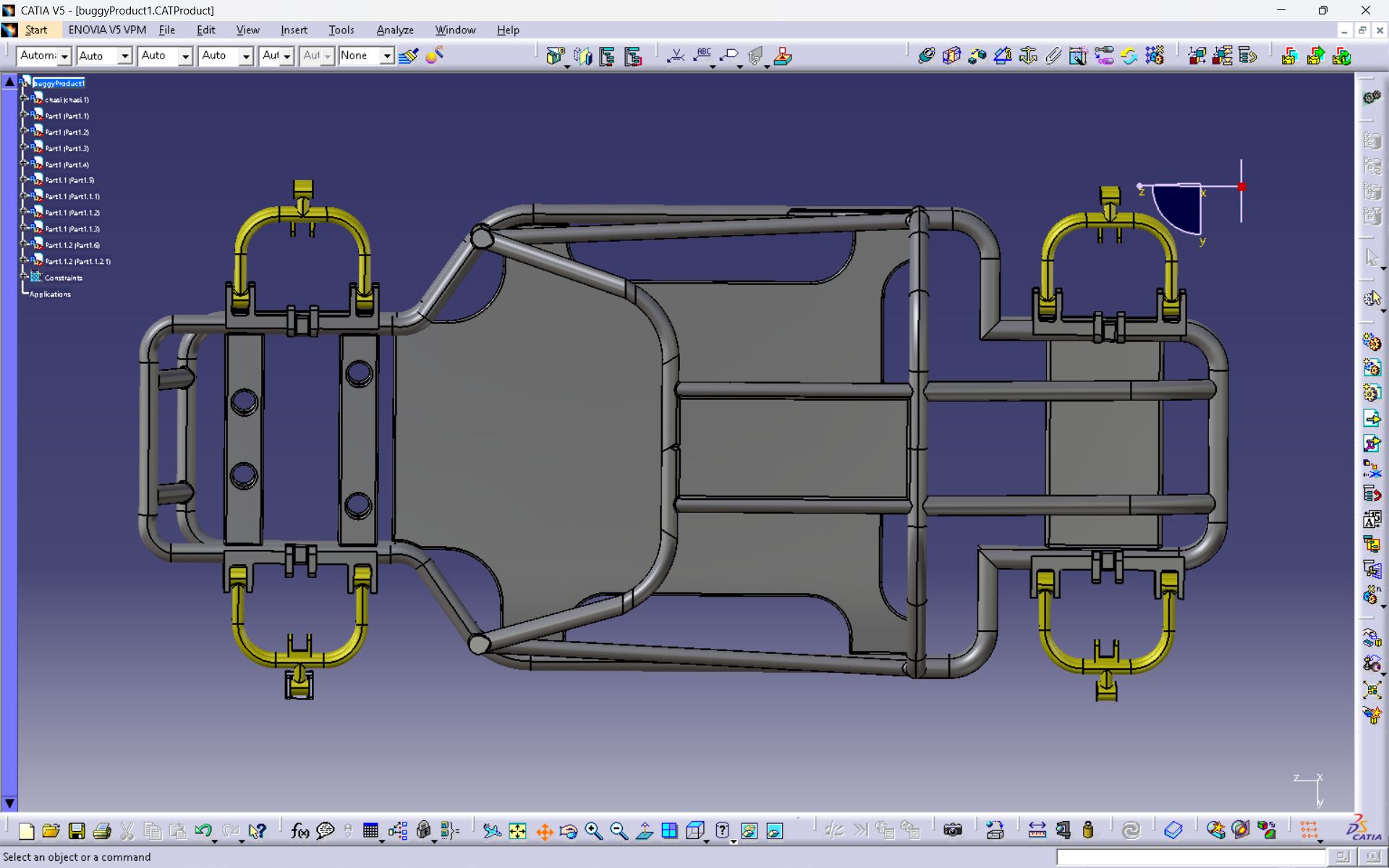Screen dimensions: 1389x868
Task: Select Part1 (Part1.2) in the tree
Action: [x=67, y=132]
